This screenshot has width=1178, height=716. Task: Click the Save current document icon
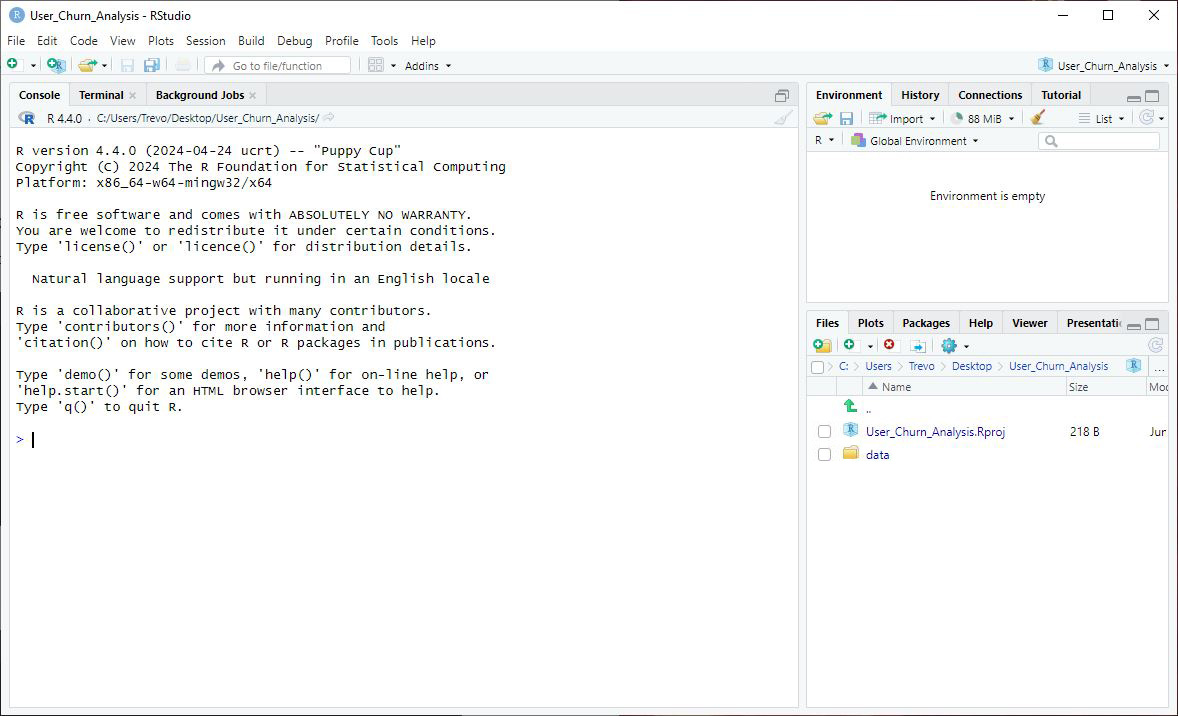coord(127,65)
